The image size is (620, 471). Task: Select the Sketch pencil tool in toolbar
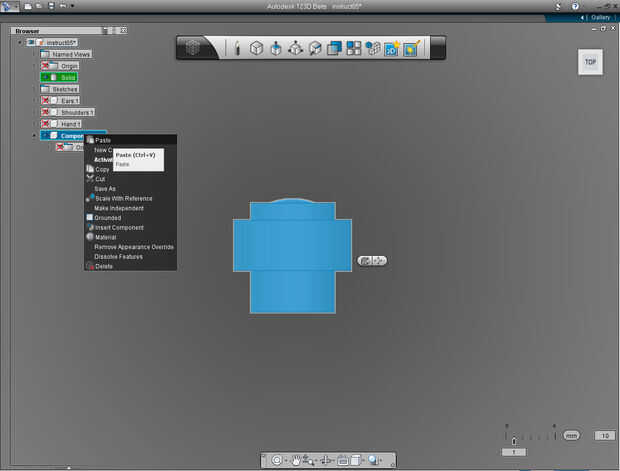(x=237, y=48)
